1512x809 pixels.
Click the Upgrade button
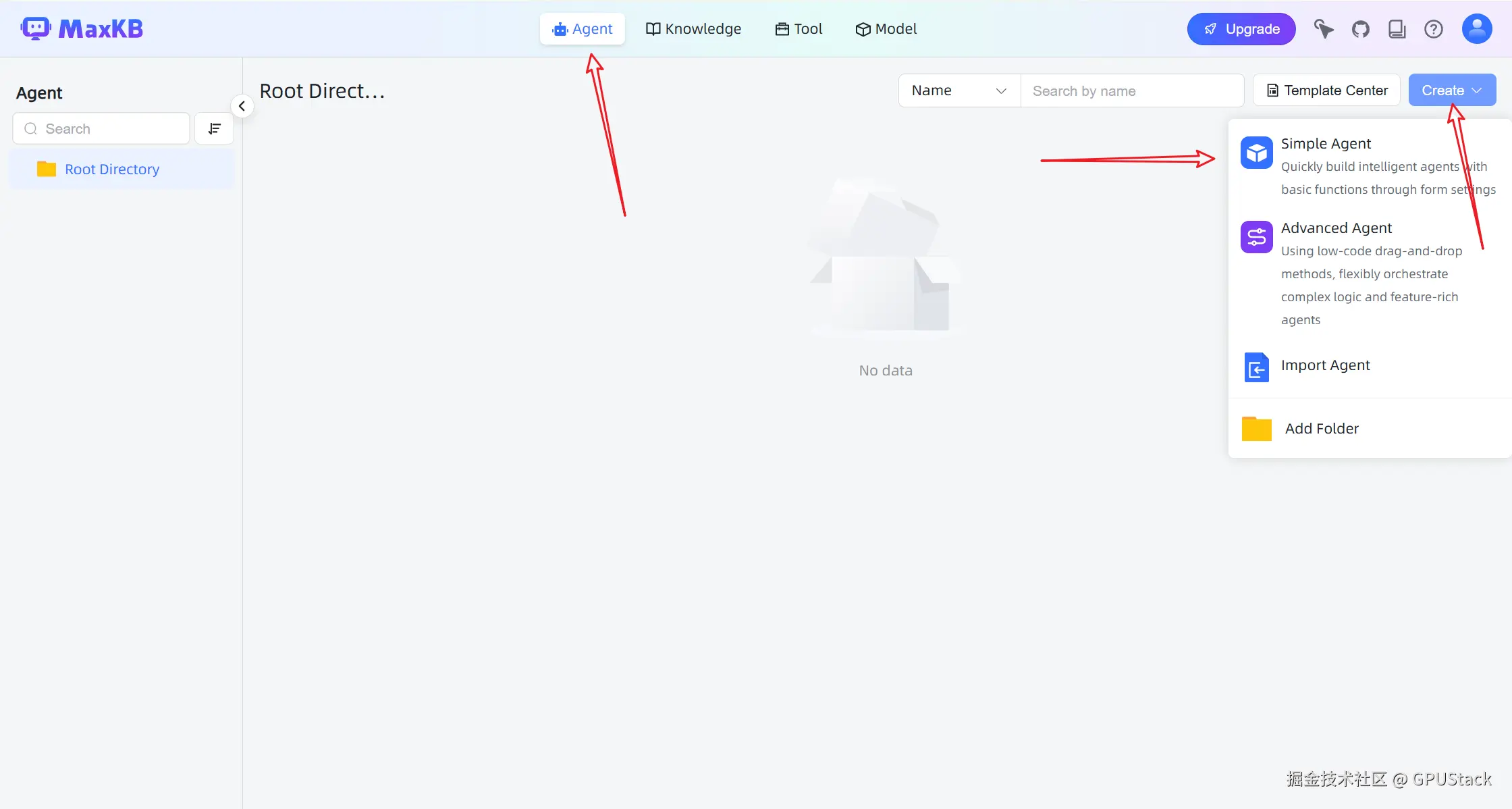coord(1241,29)
